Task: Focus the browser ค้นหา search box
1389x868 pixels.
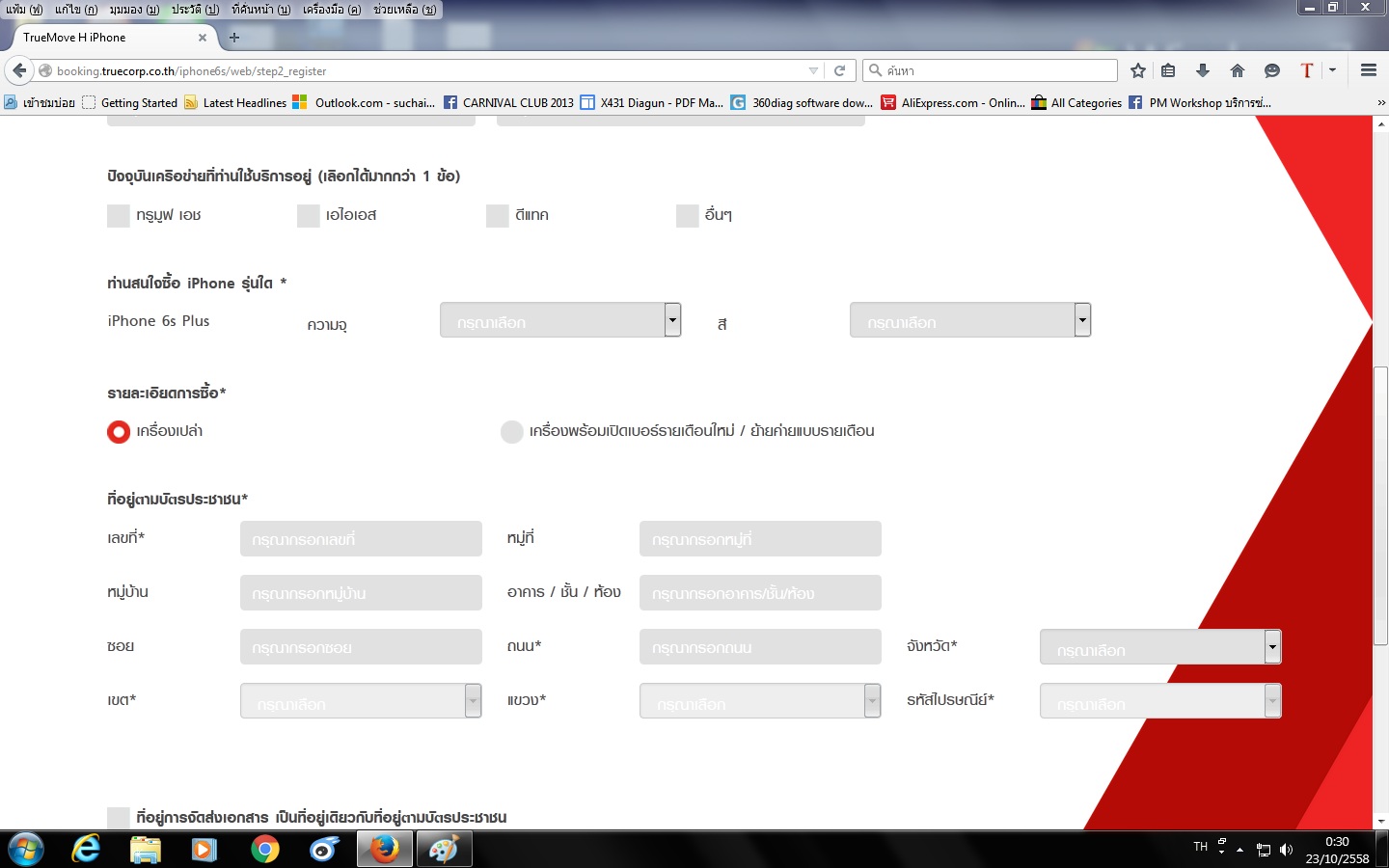Action: (x=990, y=70)
